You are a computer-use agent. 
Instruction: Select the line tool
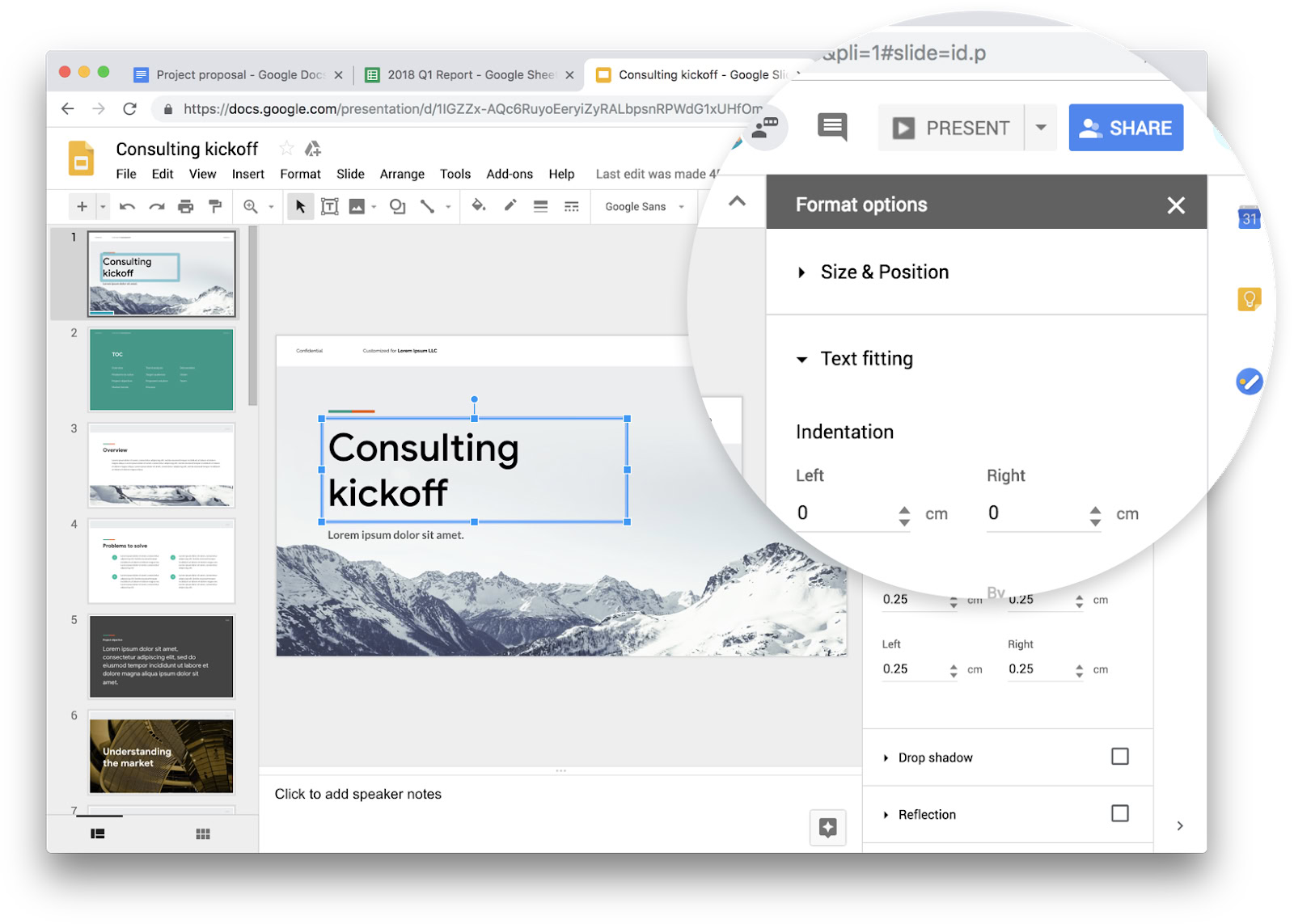(x=427, y=207)
